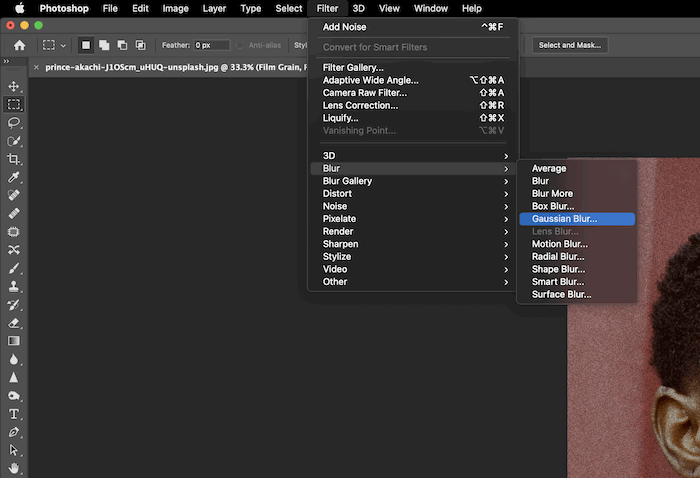Viewport: 700px width, 478px height.
Task: Close the prince-akachi document tab
Action: [x=36, y=67]
